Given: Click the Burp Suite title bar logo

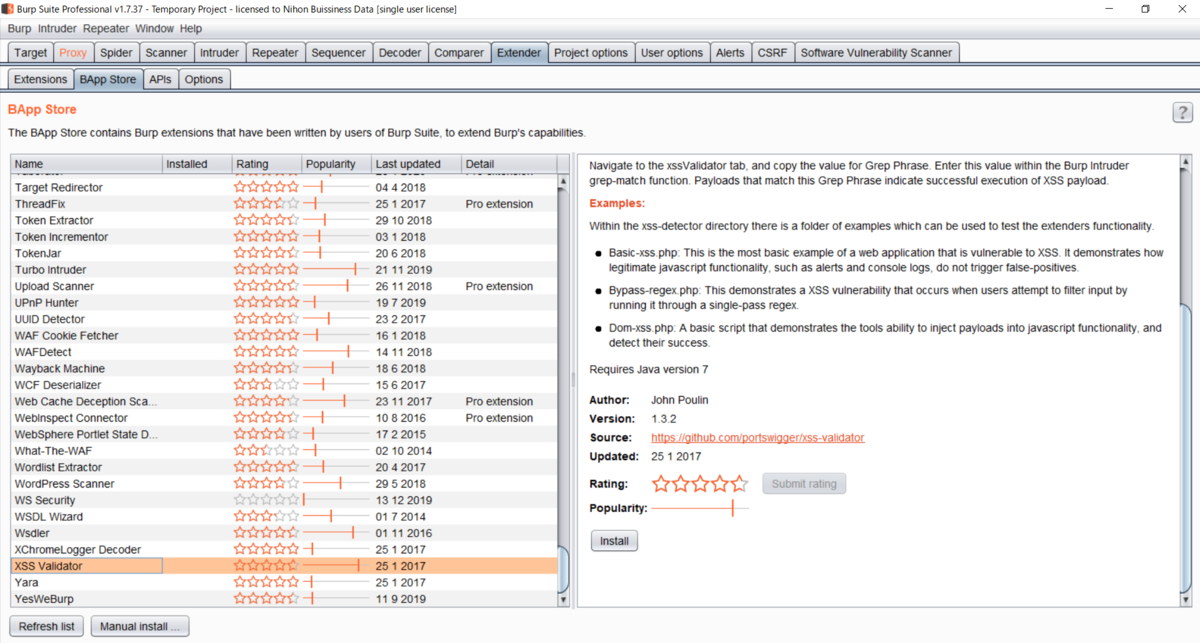Looking at the screenshot, I should pyautogui.click(x=8, y=9).
